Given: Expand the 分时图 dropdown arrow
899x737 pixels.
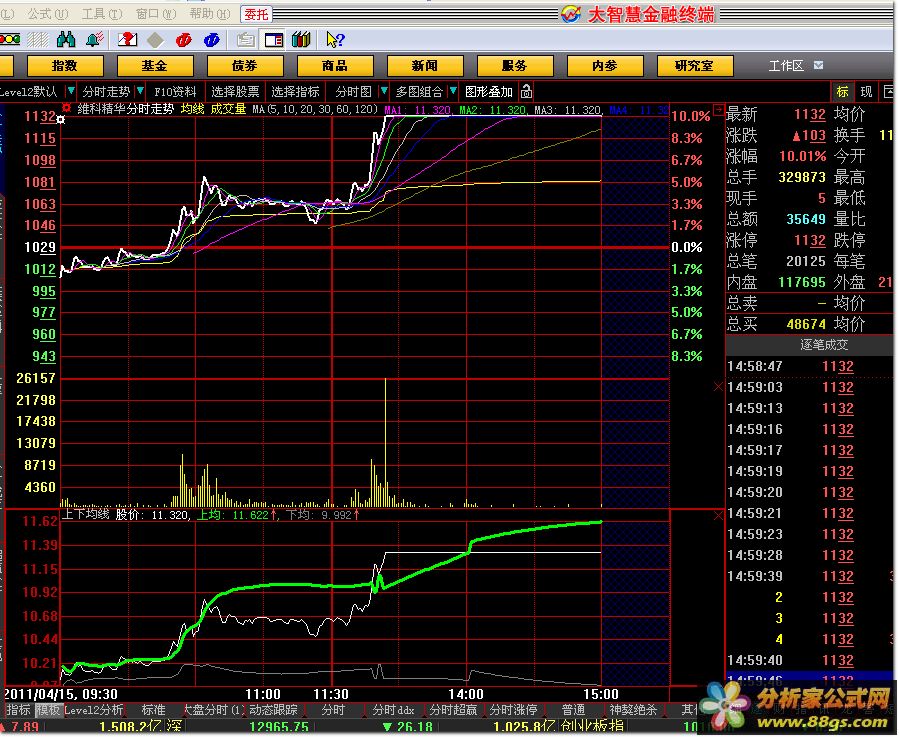Looking at the screenshot, I should tap(384, 91).
